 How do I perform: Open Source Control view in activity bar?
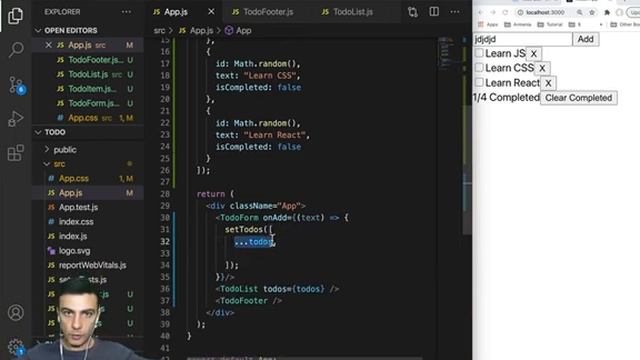(16, 85)
